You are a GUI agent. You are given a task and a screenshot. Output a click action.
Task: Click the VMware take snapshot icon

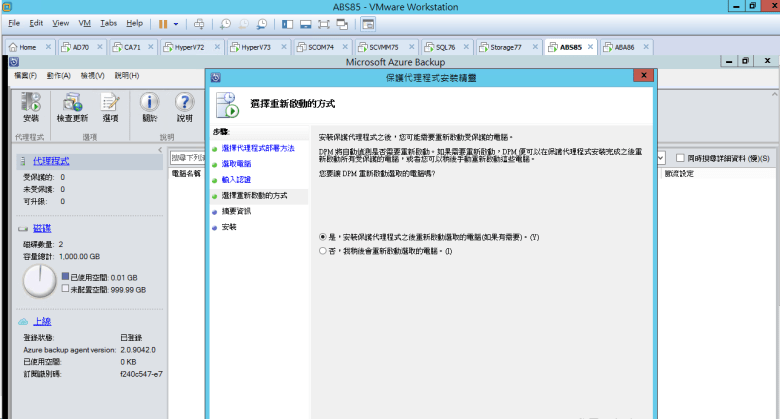[x=225, y=22]
